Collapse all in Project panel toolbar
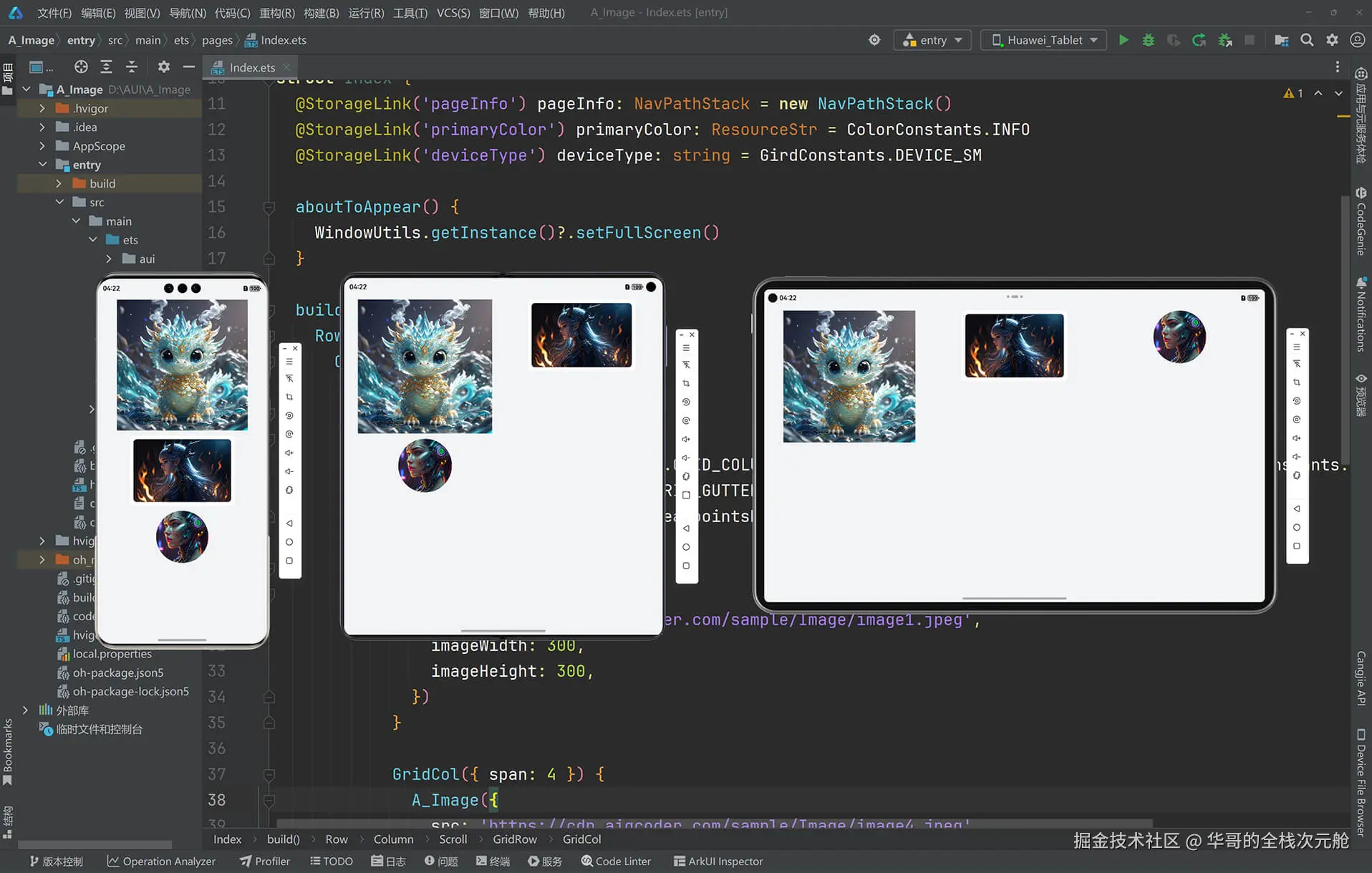 [132, 67]
